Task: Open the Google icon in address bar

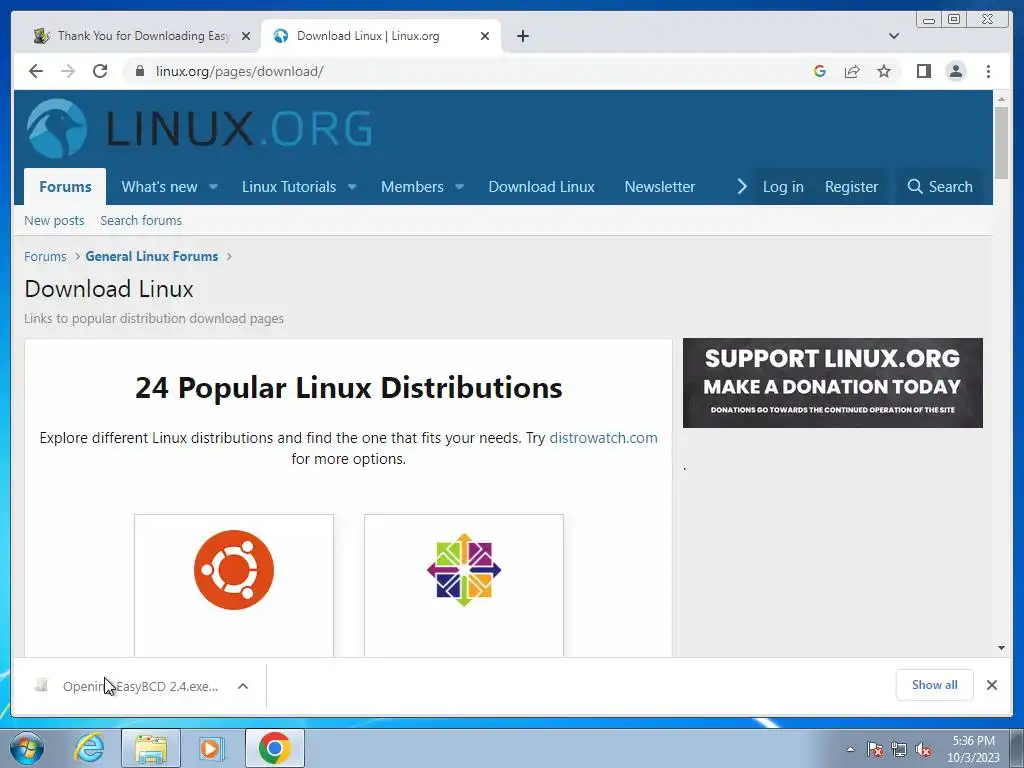Action: point(820,71)
